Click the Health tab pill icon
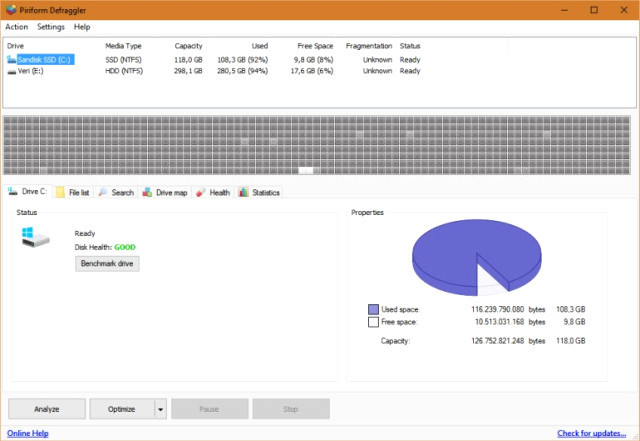Image resolution: width=640 pixels, height=441 pixels. [200, 193]
